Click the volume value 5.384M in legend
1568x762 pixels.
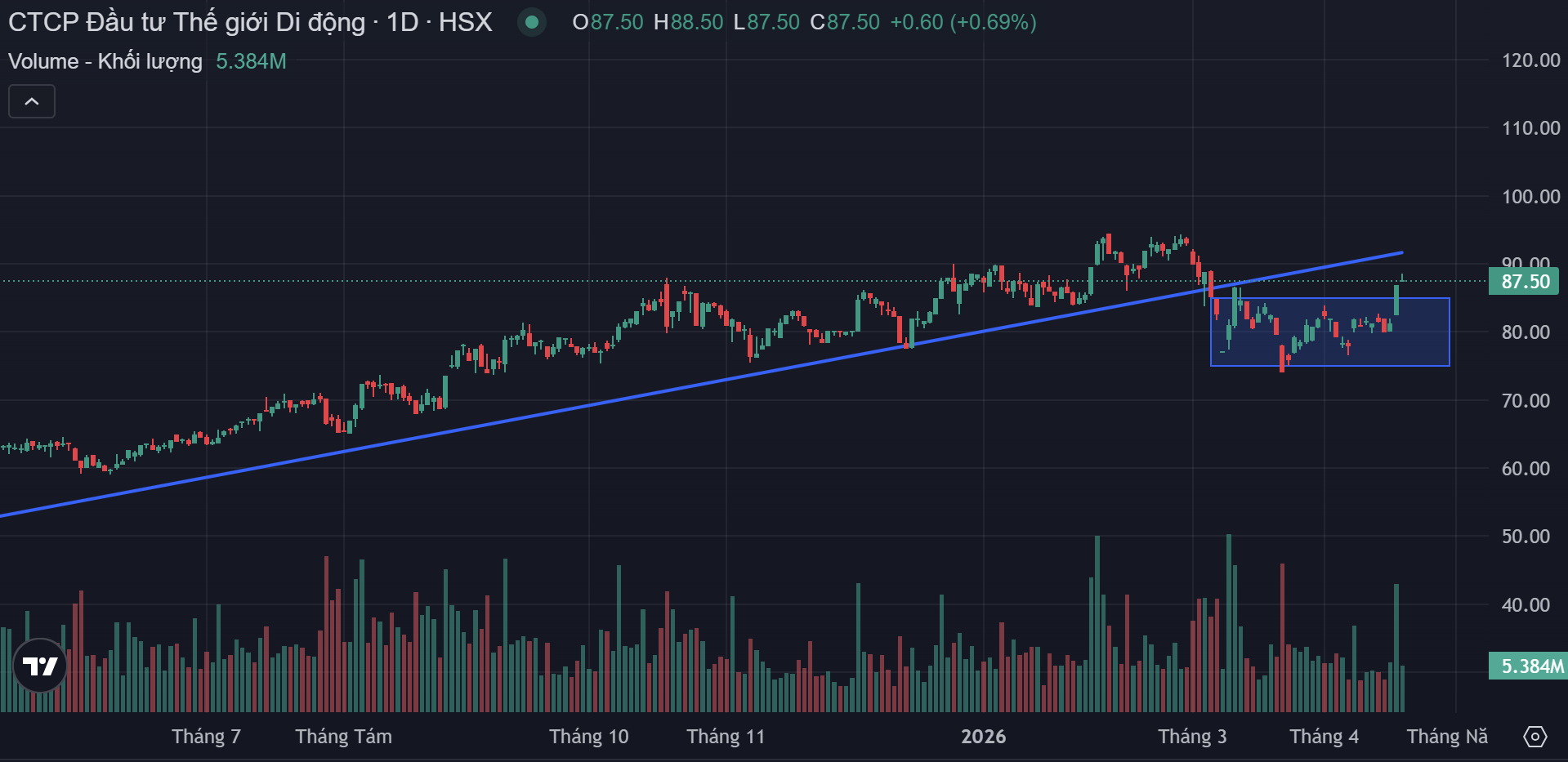point(251,61)
